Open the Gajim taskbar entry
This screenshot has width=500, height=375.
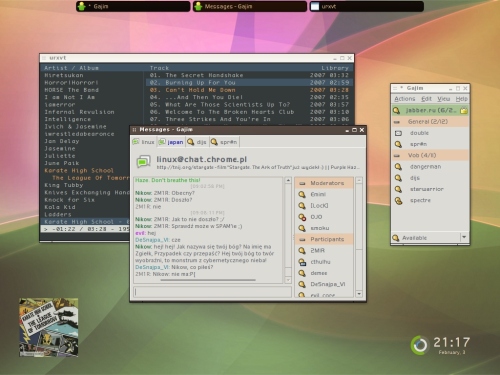coord(133,6)
